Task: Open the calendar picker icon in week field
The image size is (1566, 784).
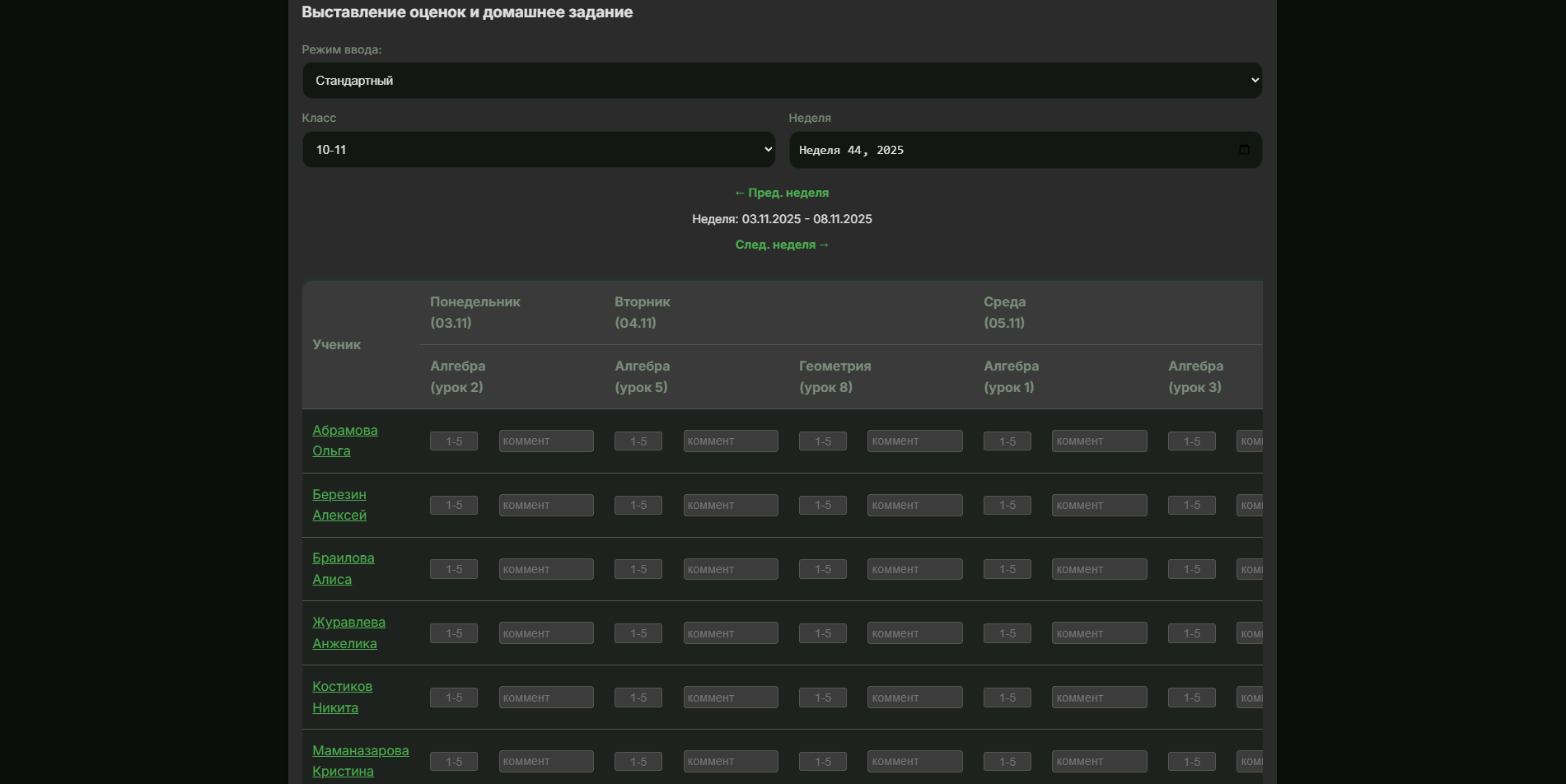Action: [x=1244, y=149]
